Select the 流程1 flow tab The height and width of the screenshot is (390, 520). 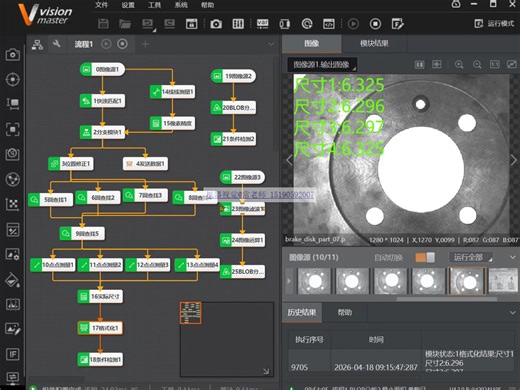tap(84, 44)
